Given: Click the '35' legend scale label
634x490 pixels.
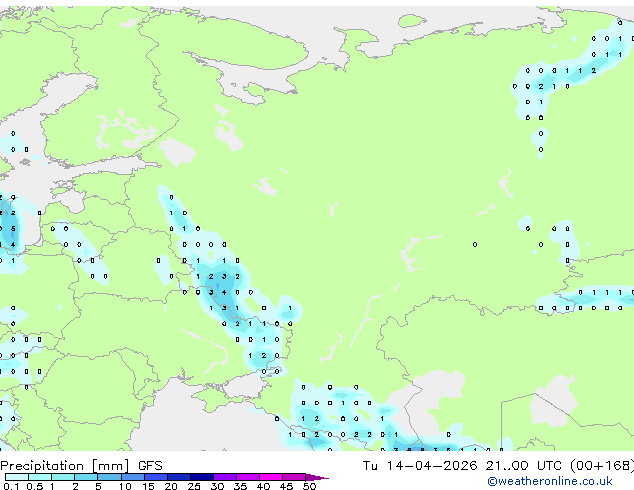Looking at the screenshot, I should 241,486.
